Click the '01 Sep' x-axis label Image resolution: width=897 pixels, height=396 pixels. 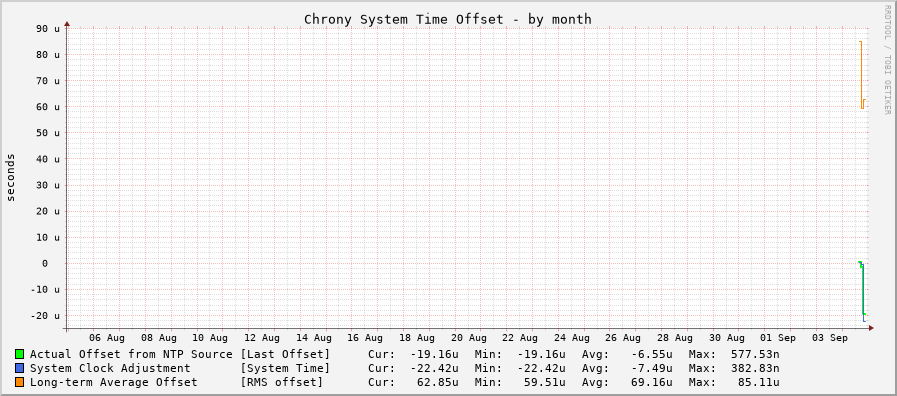point(779,338)
